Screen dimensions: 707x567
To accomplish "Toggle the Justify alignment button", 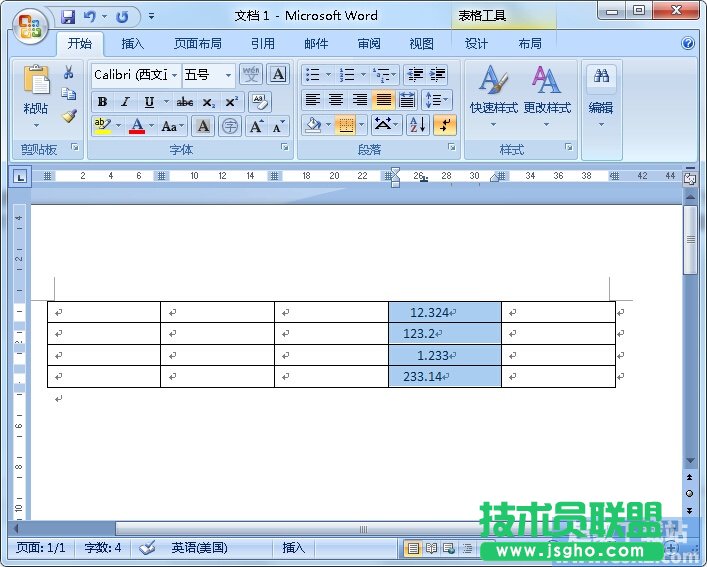I will coord(384,100).
